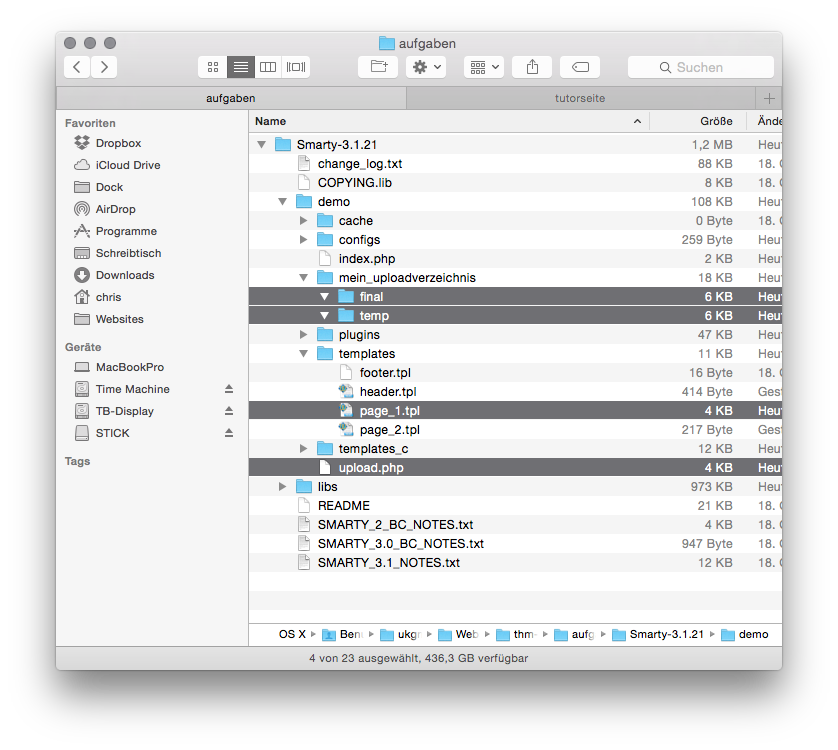Open the Arrange items dropdown
Viewport: 838px width, 750px height.
(484, 67)
